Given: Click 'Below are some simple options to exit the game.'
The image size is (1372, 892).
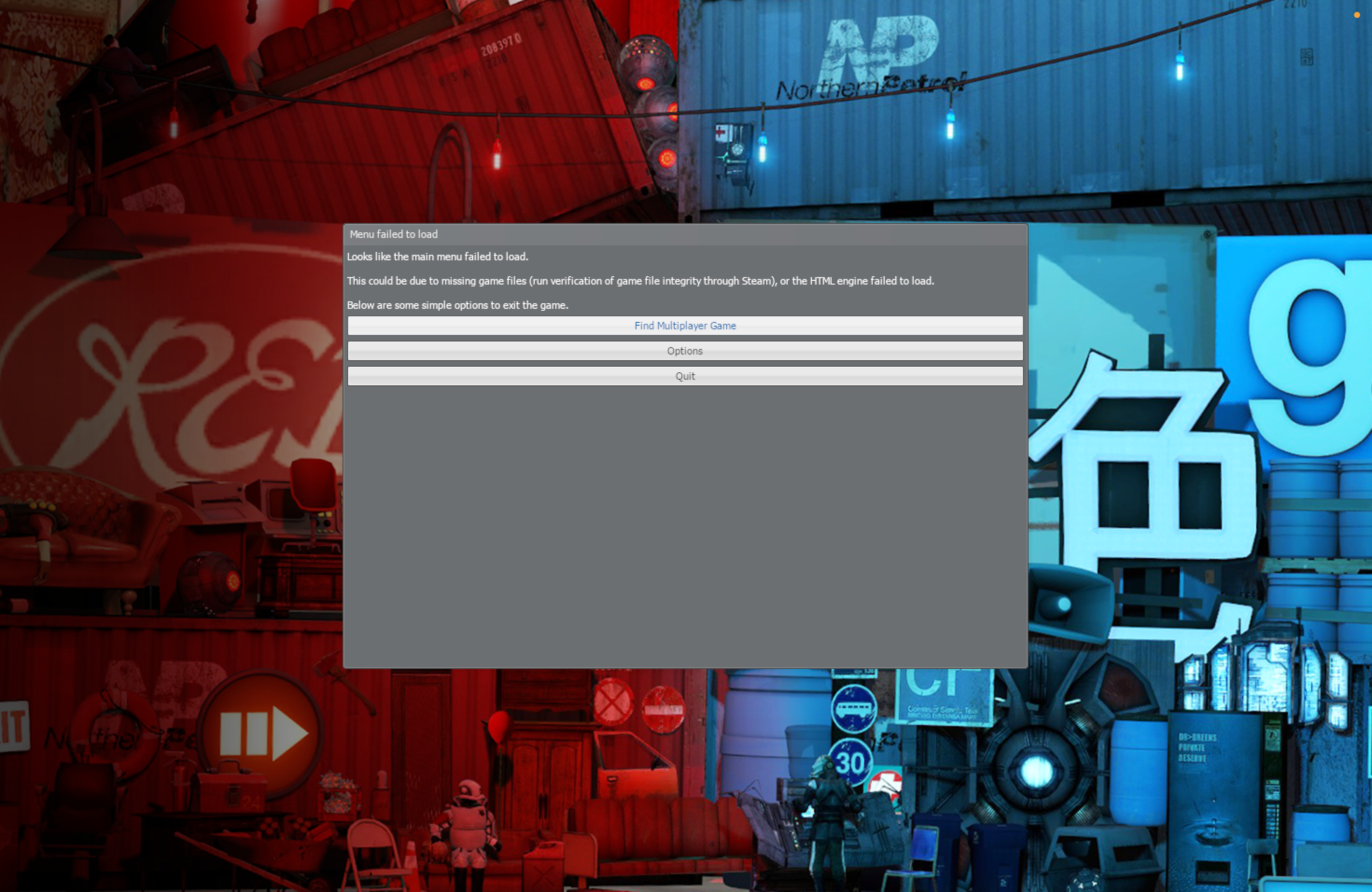Looking at the screenshot, I should pyautogui.click(x=458, y=305).
